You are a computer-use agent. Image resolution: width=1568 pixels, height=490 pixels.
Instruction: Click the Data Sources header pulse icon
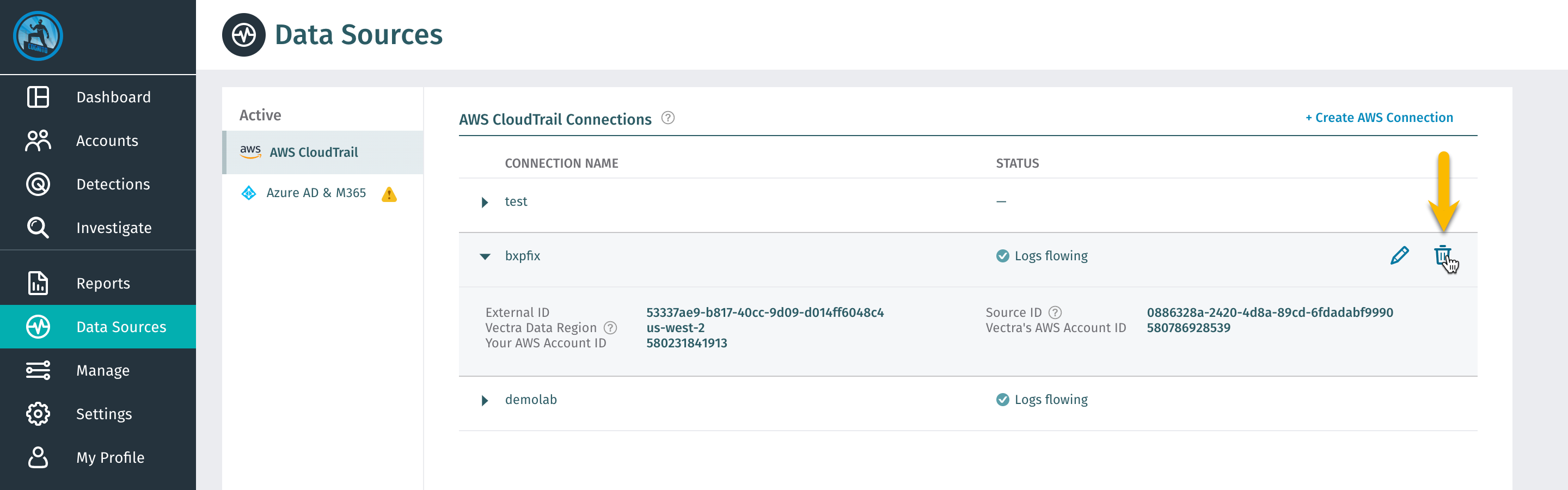coord(243,35)
